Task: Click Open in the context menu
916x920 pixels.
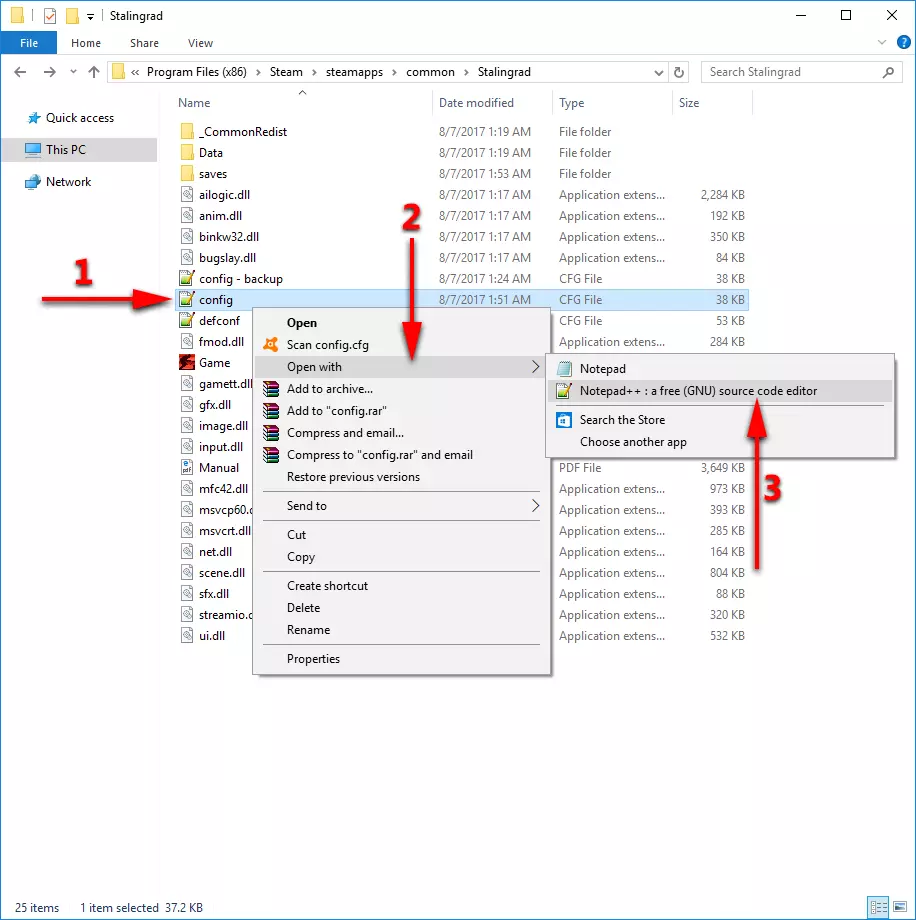Action: pos(401,323)
